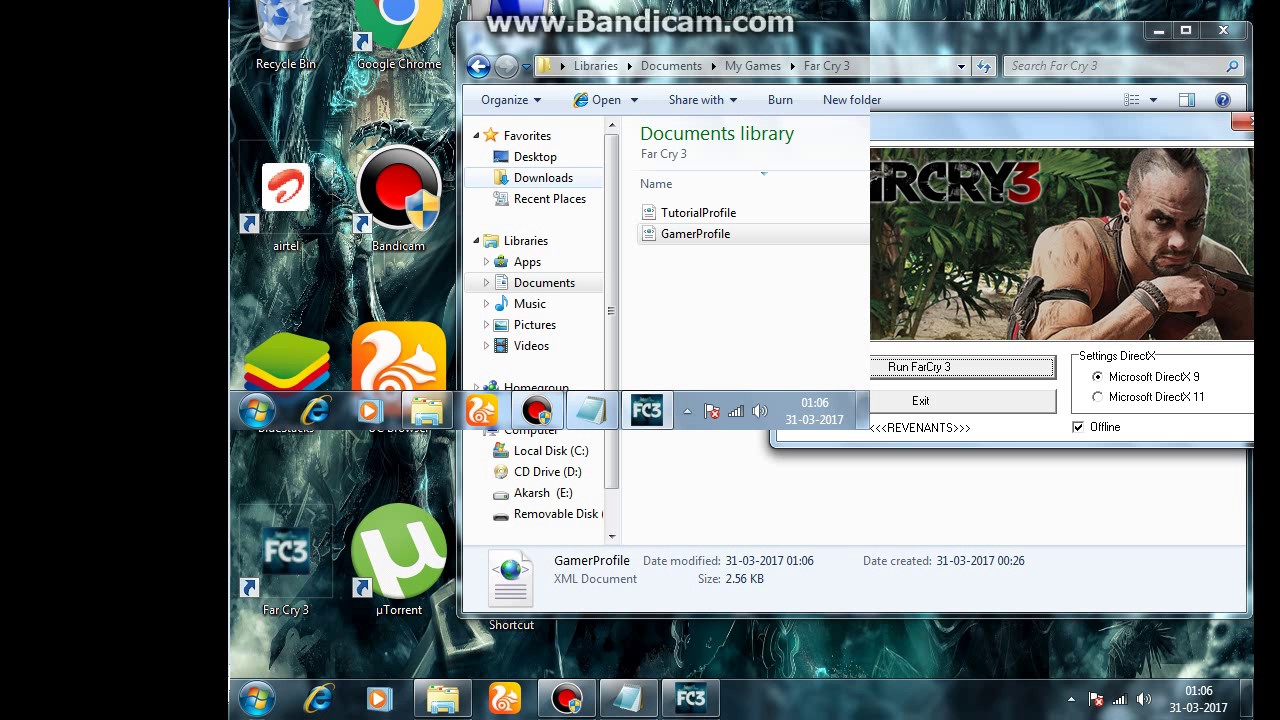Viewport: 1280px width, 720px height.
Task: Click File Explorer icon in floating overlay taskbar
Action: click(427, 410)
